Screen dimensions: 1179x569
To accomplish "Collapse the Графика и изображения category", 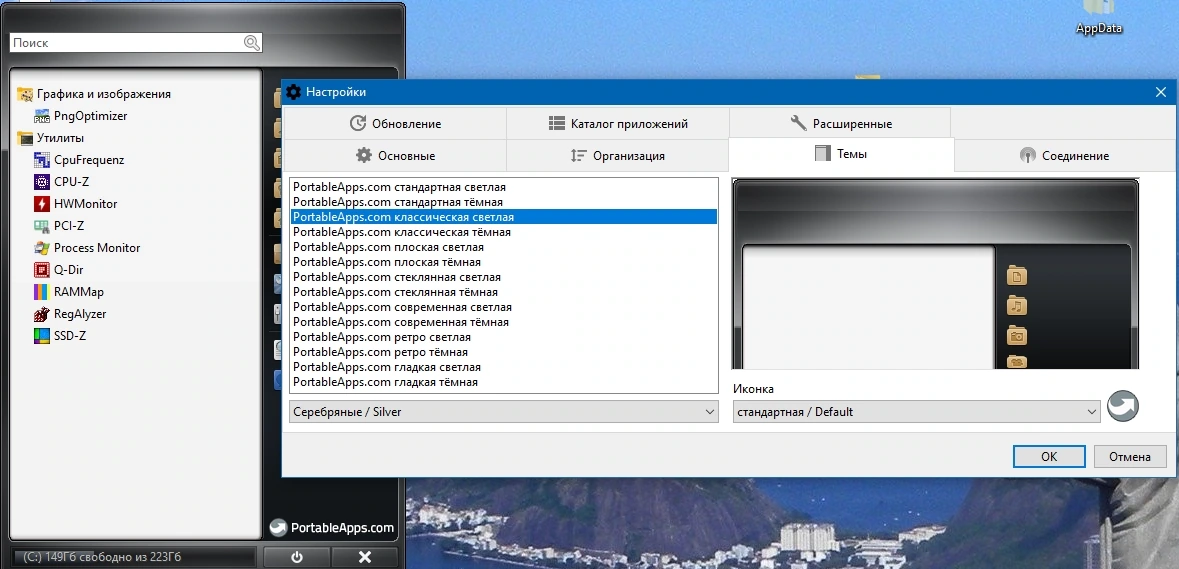I will [x=94, y=94].
